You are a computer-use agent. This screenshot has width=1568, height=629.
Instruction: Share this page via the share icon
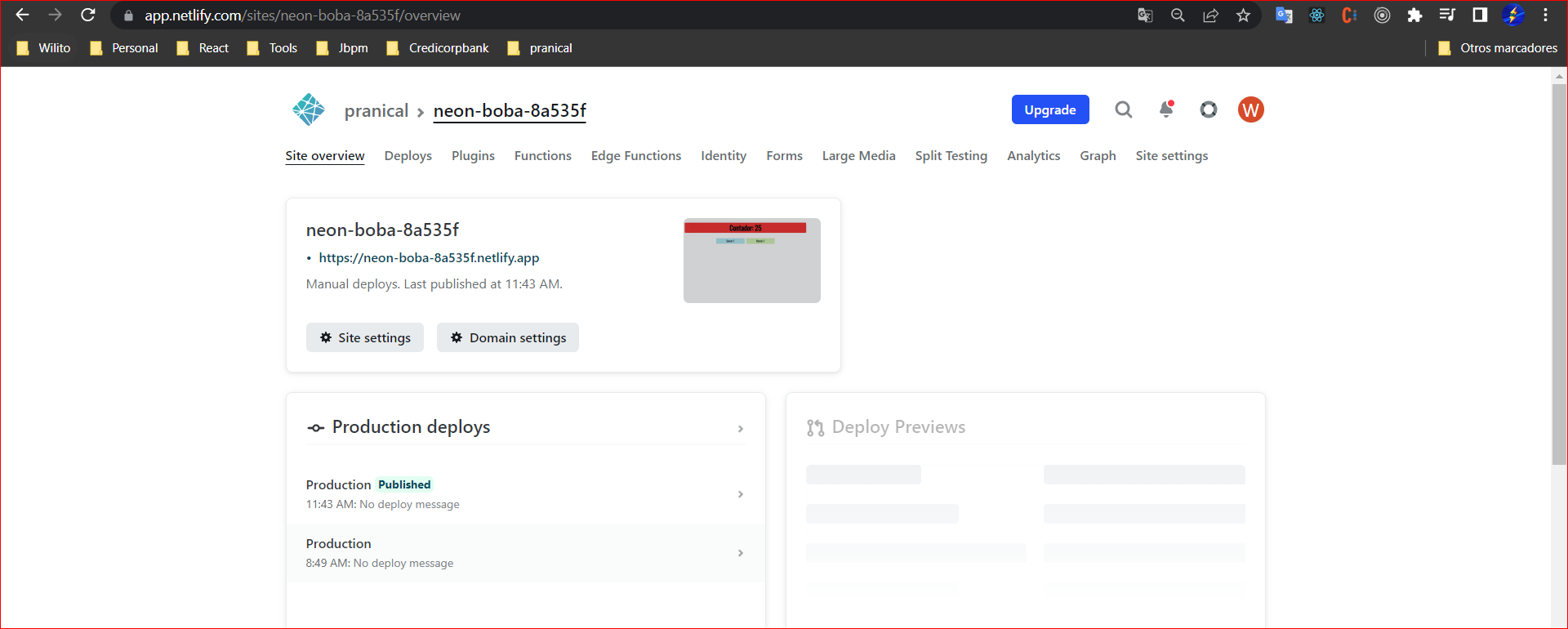[x=1210, y=16]
